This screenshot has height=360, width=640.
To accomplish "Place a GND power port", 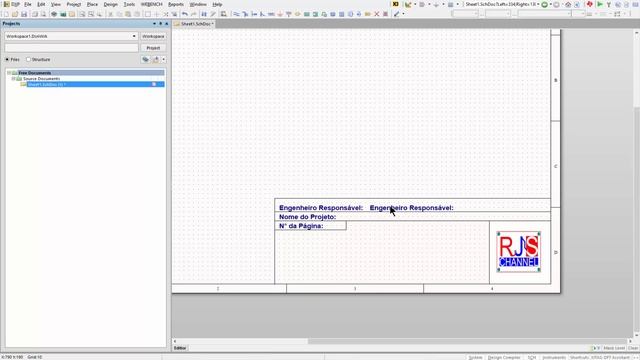I will [280, 14].
